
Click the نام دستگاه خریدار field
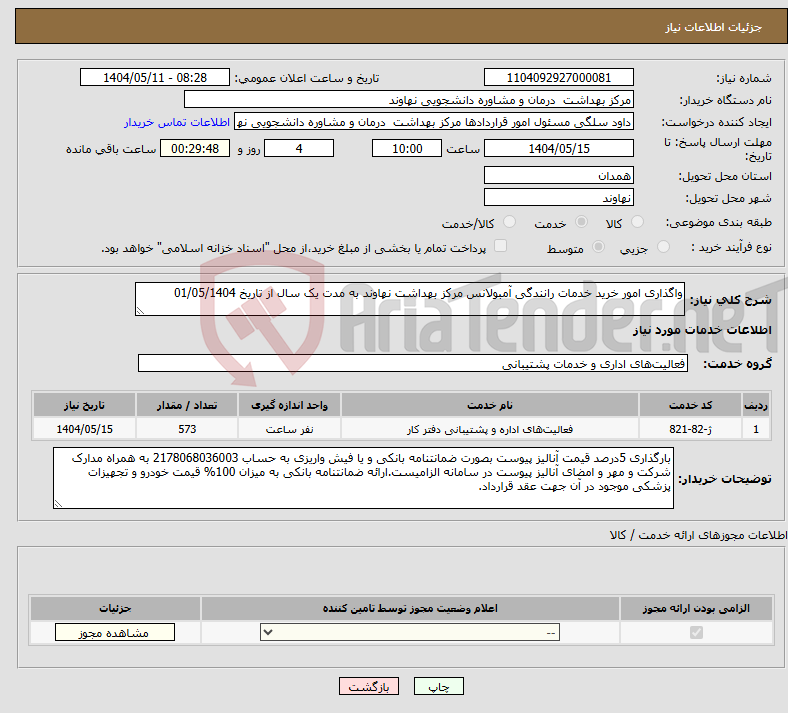click(409, 99)
